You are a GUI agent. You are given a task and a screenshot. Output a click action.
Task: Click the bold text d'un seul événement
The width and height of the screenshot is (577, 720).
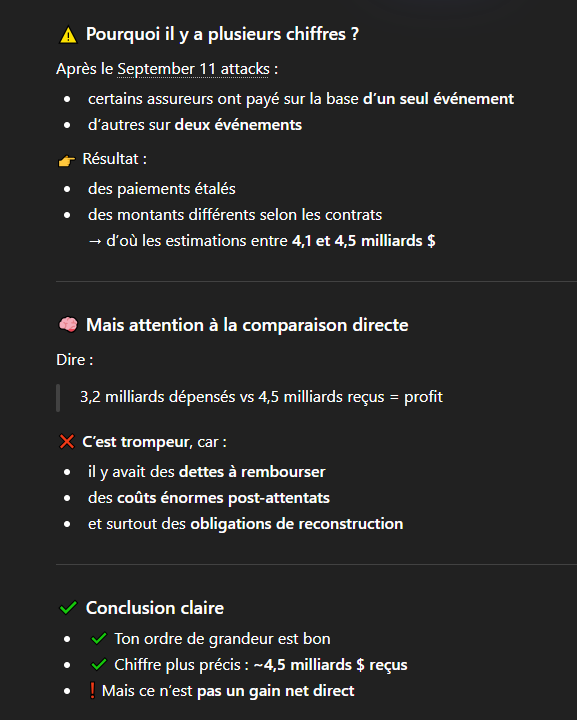pos(438,99)
